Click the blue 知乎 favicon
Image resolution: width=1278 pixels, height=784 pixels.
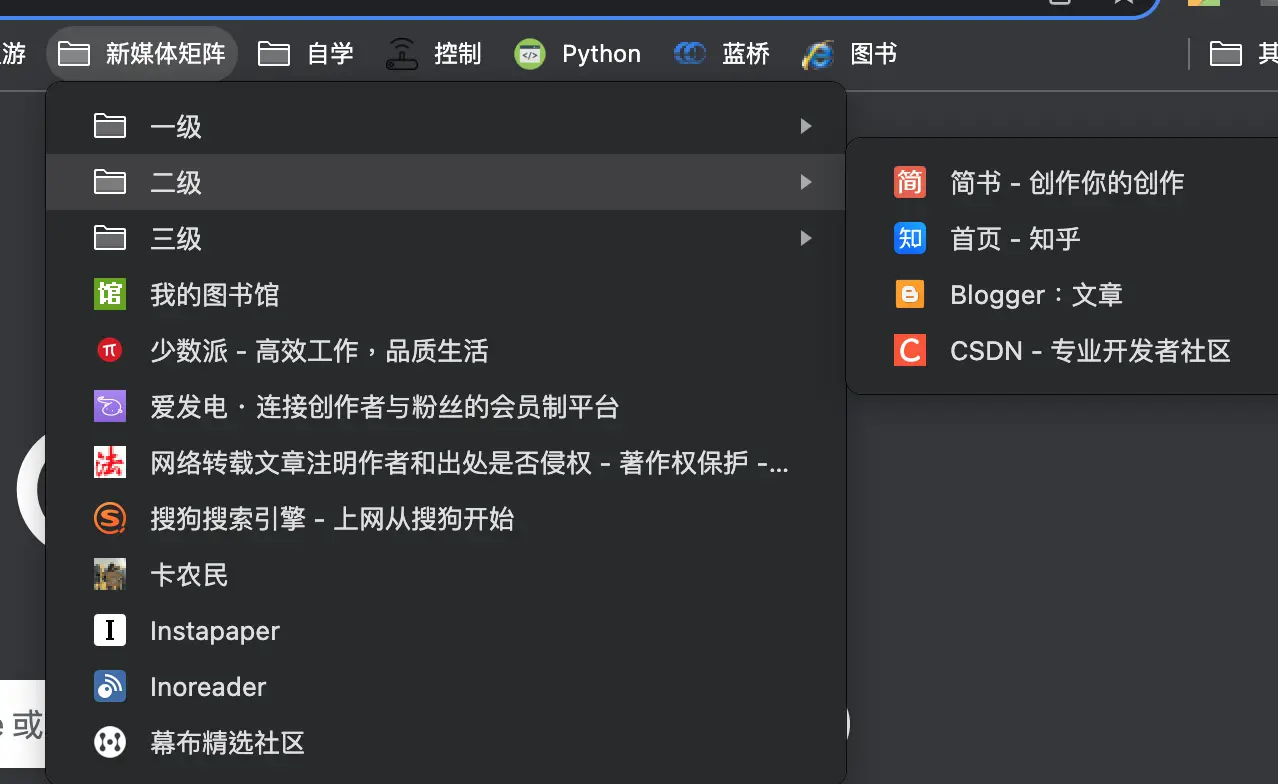(x=909, y=238)
